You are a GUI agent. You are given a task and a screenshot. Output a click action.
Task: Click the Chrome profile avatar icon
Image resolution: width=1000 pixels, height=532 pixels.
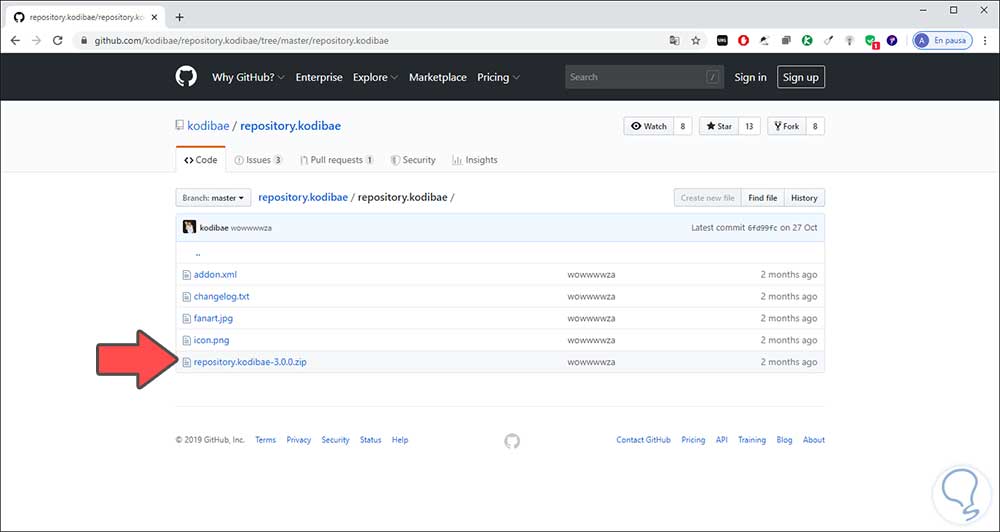click(922, 41)
